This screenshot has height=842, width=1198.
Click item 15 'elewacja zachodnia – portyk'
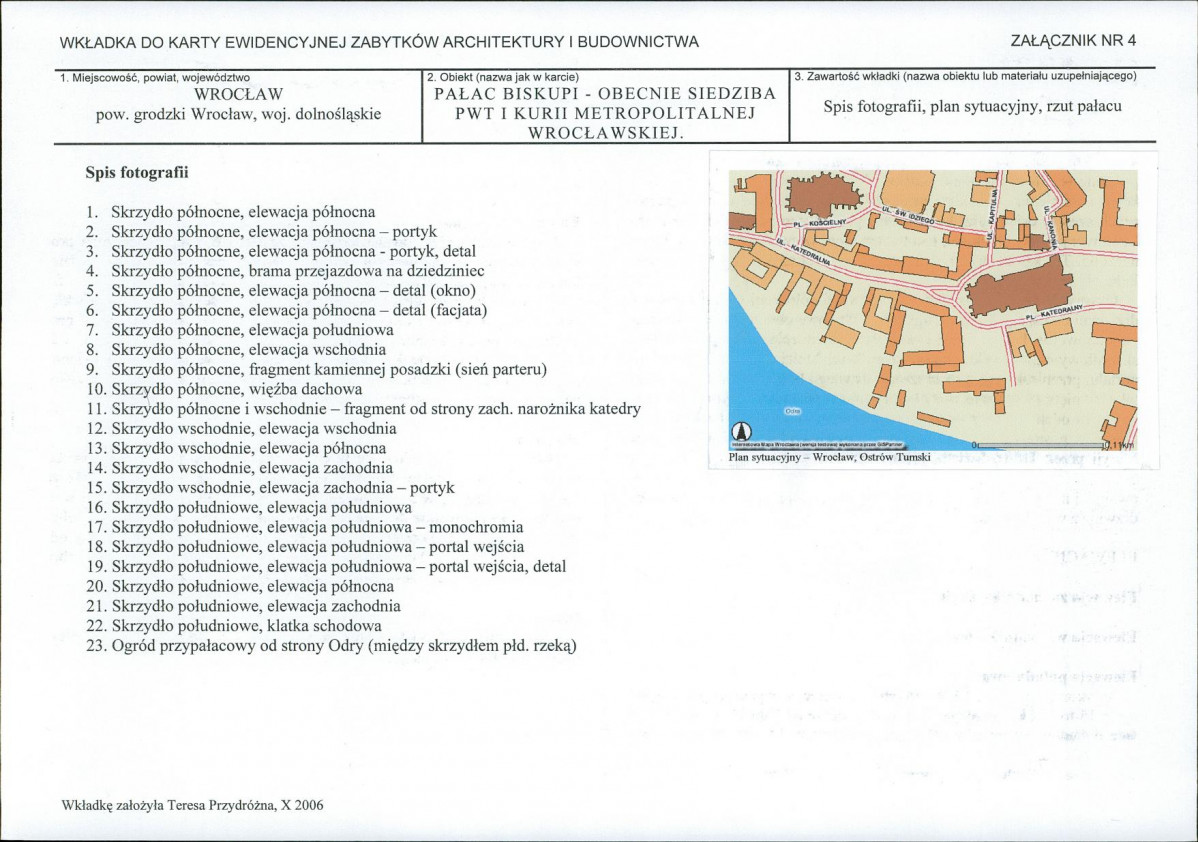[357, 488]
